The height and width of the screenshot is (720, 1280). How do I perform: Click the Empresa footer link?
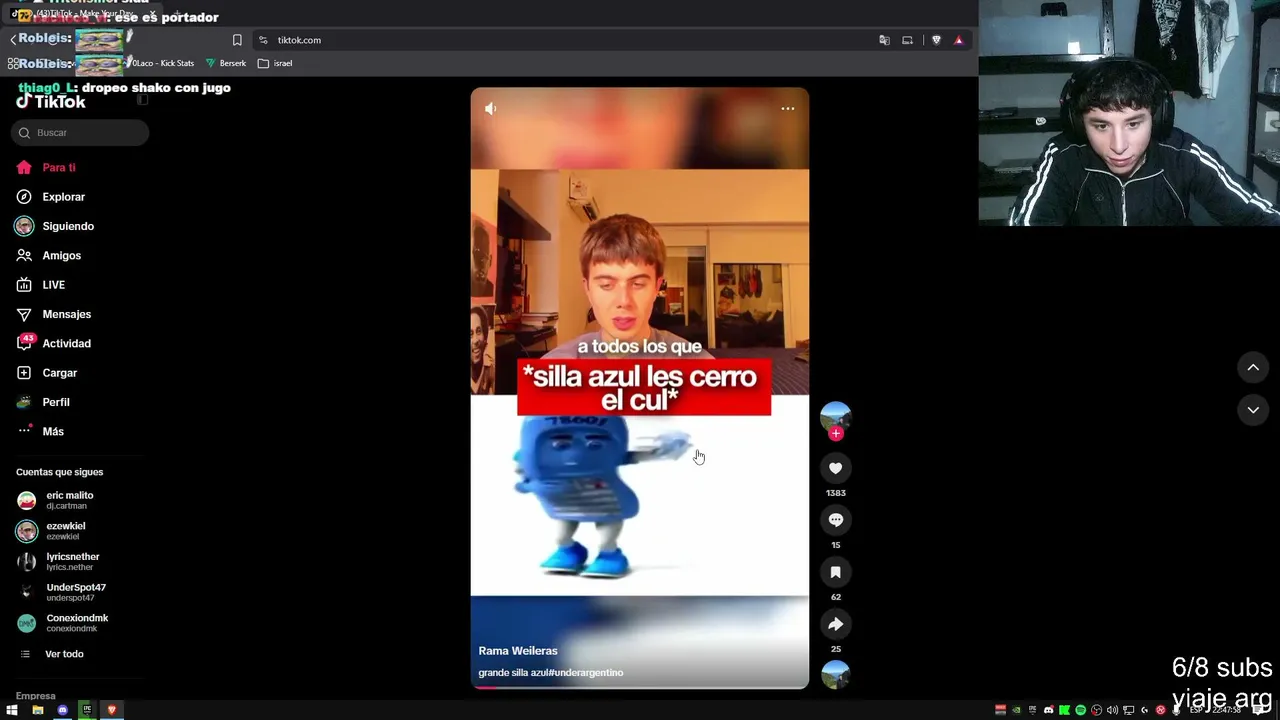36,696
